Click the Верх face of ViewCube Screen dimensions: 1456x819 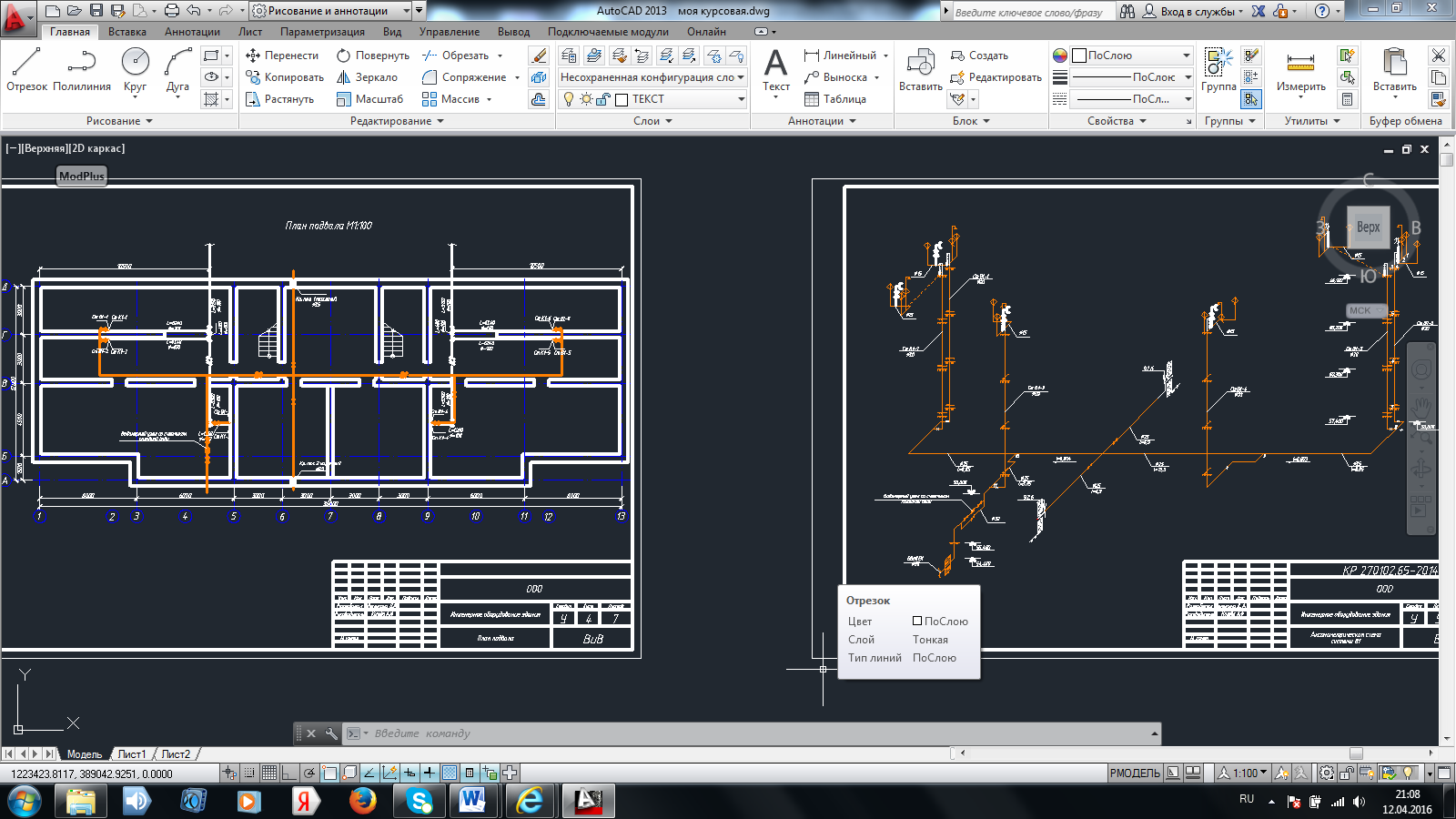pos(1368,227)
